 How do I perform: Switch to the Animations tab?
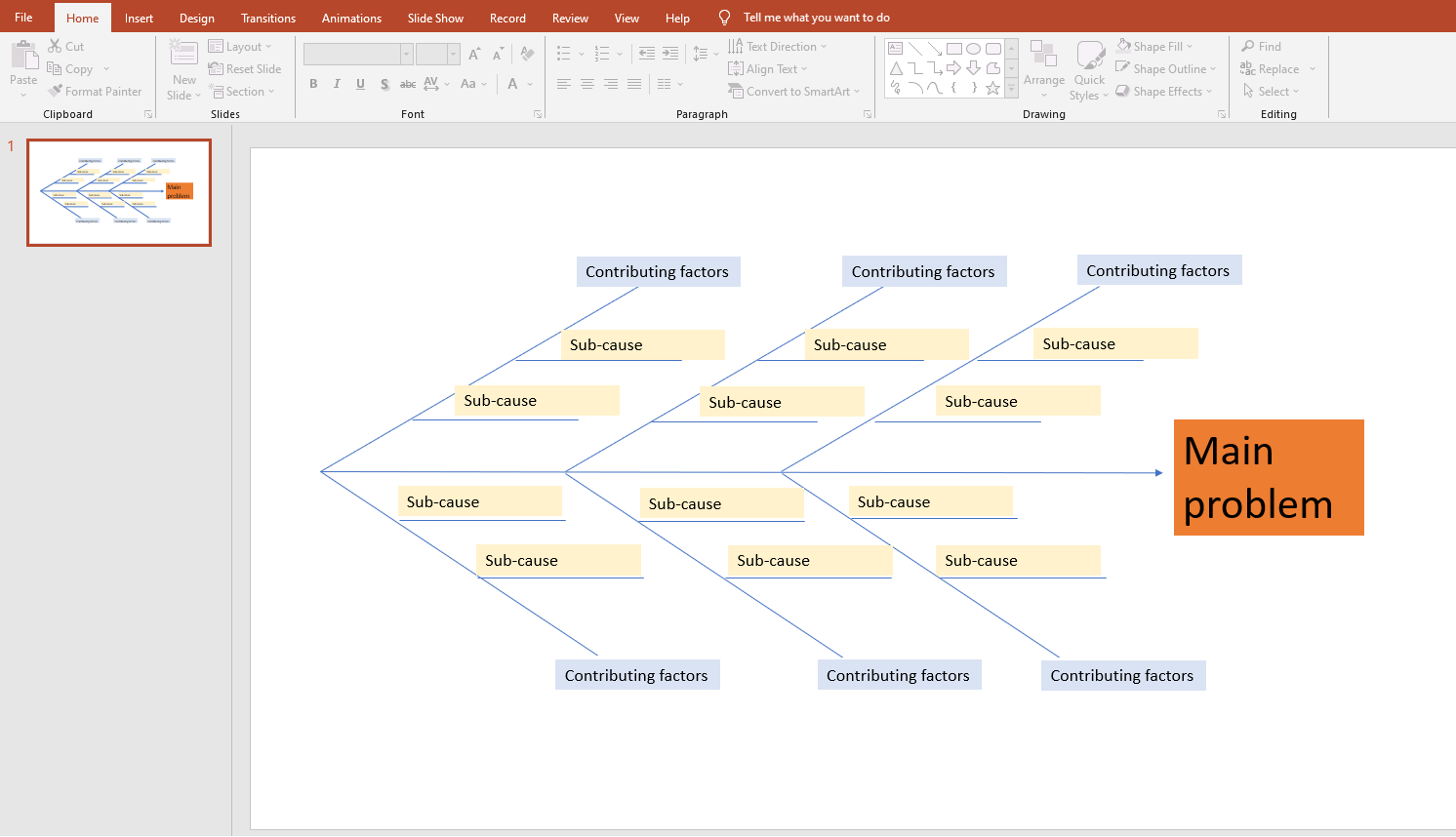(x=351, y=18)
